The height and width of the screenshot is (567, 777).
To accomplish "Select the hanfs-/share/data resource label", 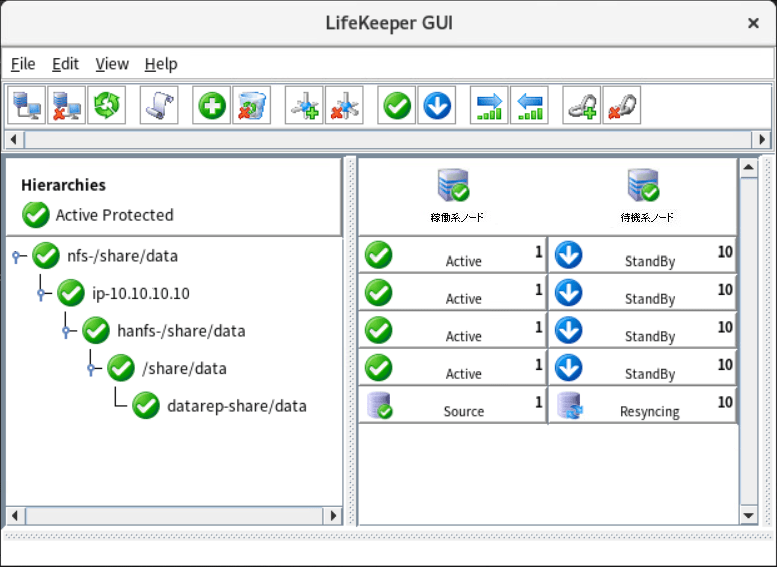I will 181,331.
